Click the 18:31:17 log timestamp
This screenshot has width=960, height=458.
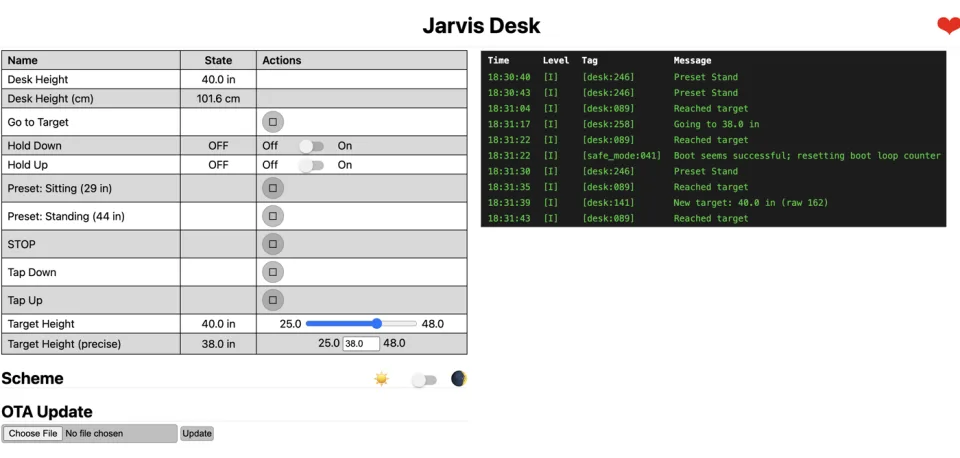click(x=509, y=124)
